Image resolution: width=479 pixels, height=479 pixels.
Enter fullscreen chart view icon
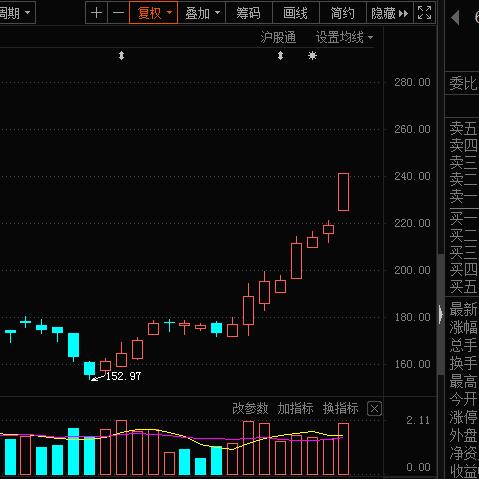(424, 13)
